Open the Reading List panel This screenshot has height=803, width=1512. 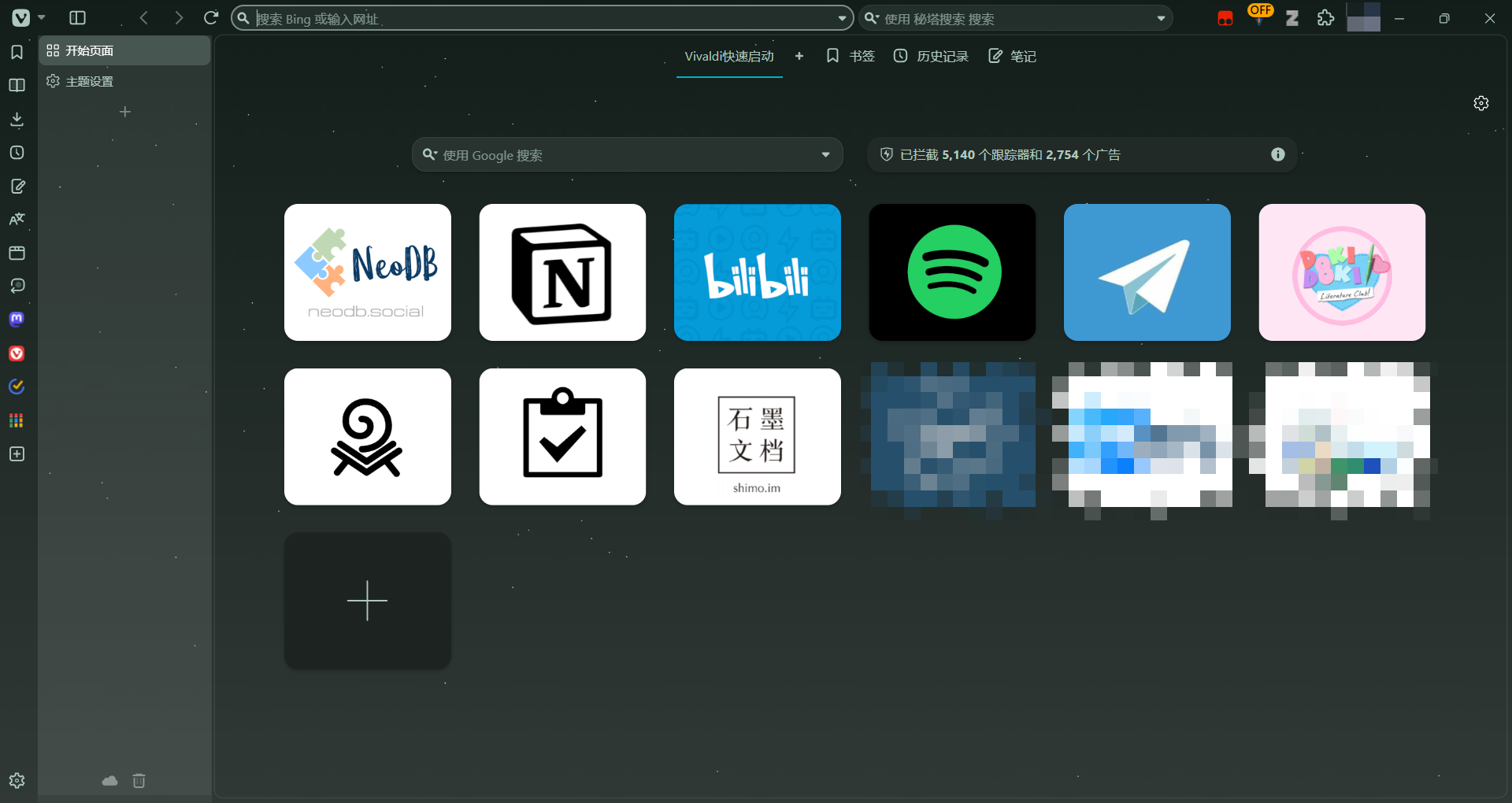coord(17,85)
